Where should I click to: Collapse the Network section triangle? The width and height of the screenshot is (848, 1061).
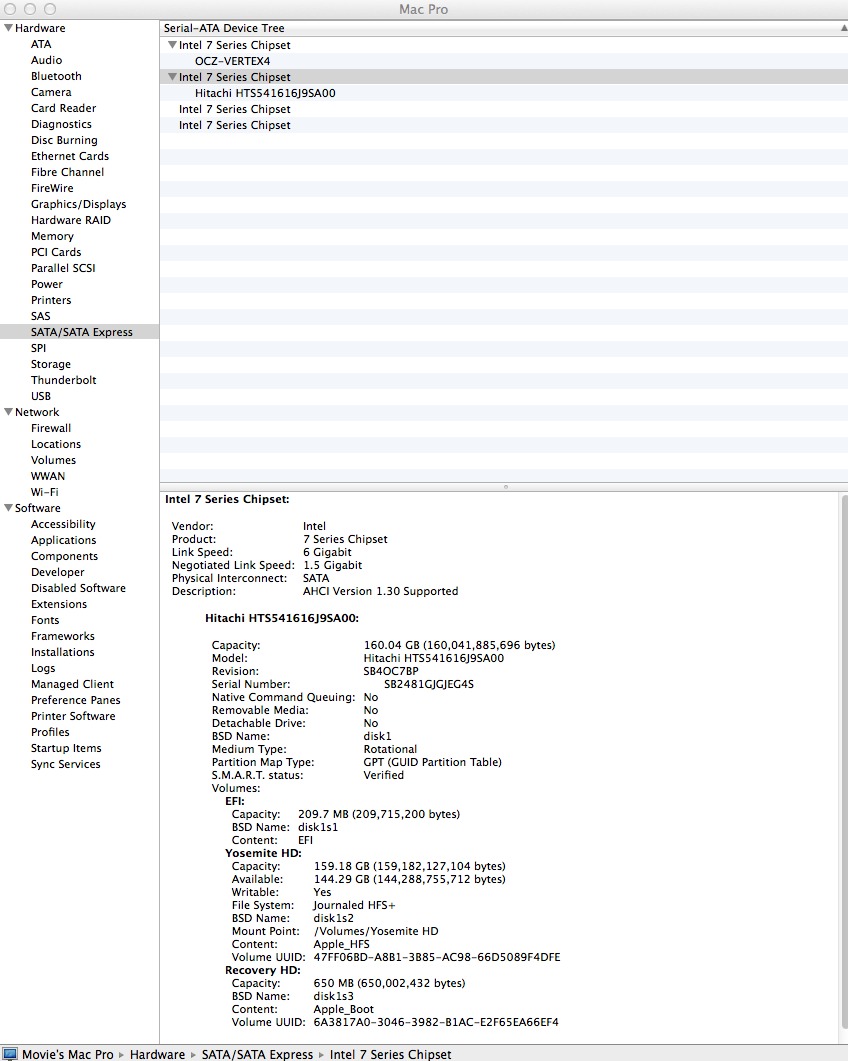[x=8, y=412]
